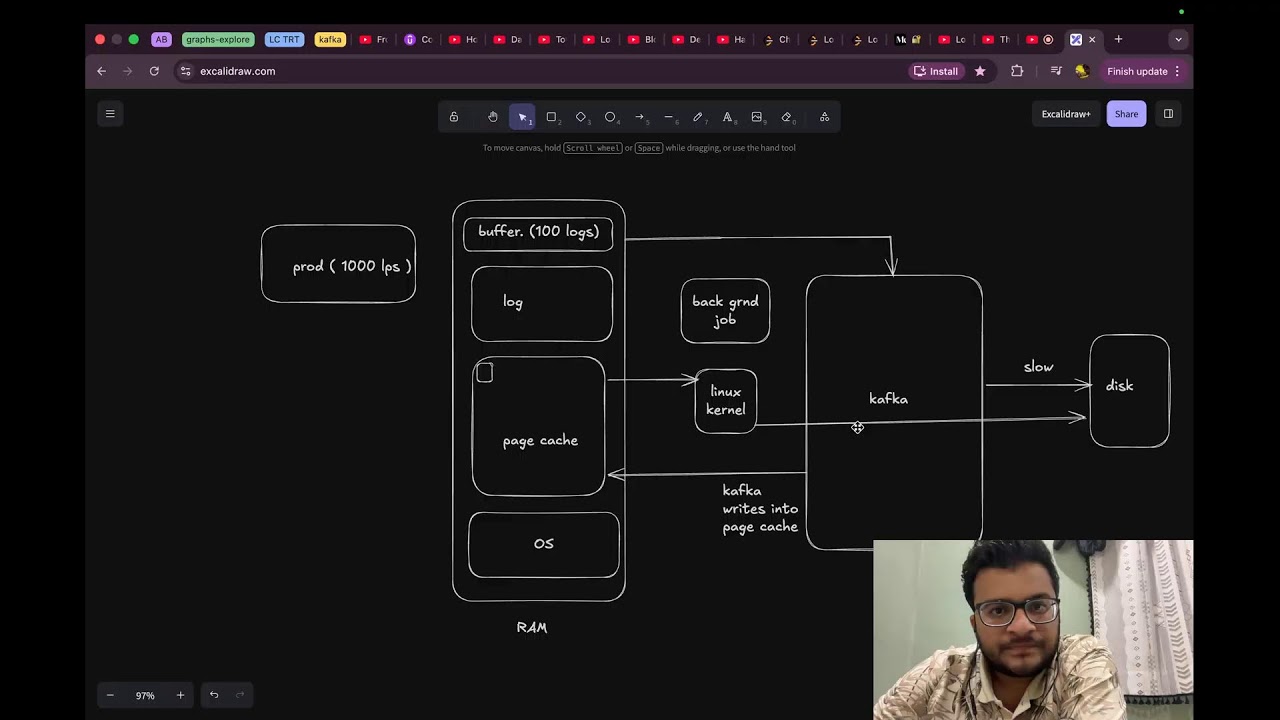Select the 'disk' box label
Screen dimensions: 1280x720
[x=1119, y=386]
